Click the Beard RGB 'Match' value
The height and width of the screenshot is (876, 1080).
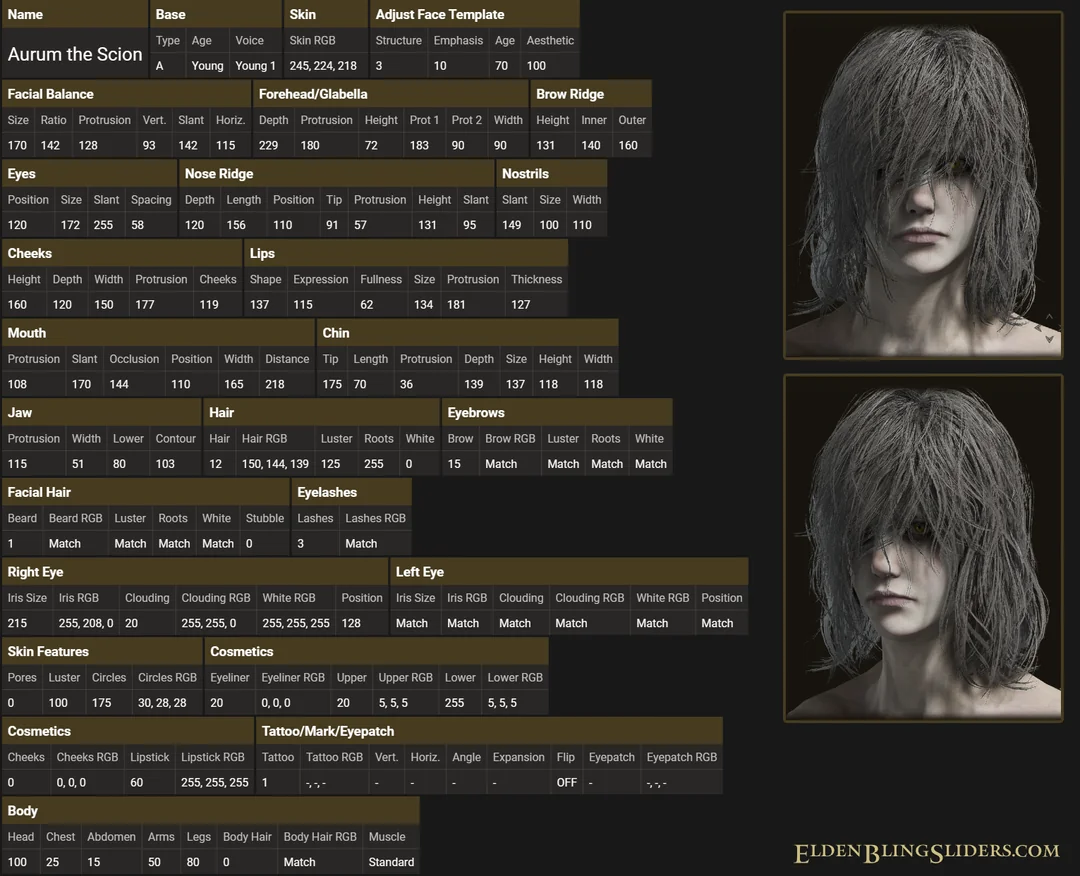[65, 543]
